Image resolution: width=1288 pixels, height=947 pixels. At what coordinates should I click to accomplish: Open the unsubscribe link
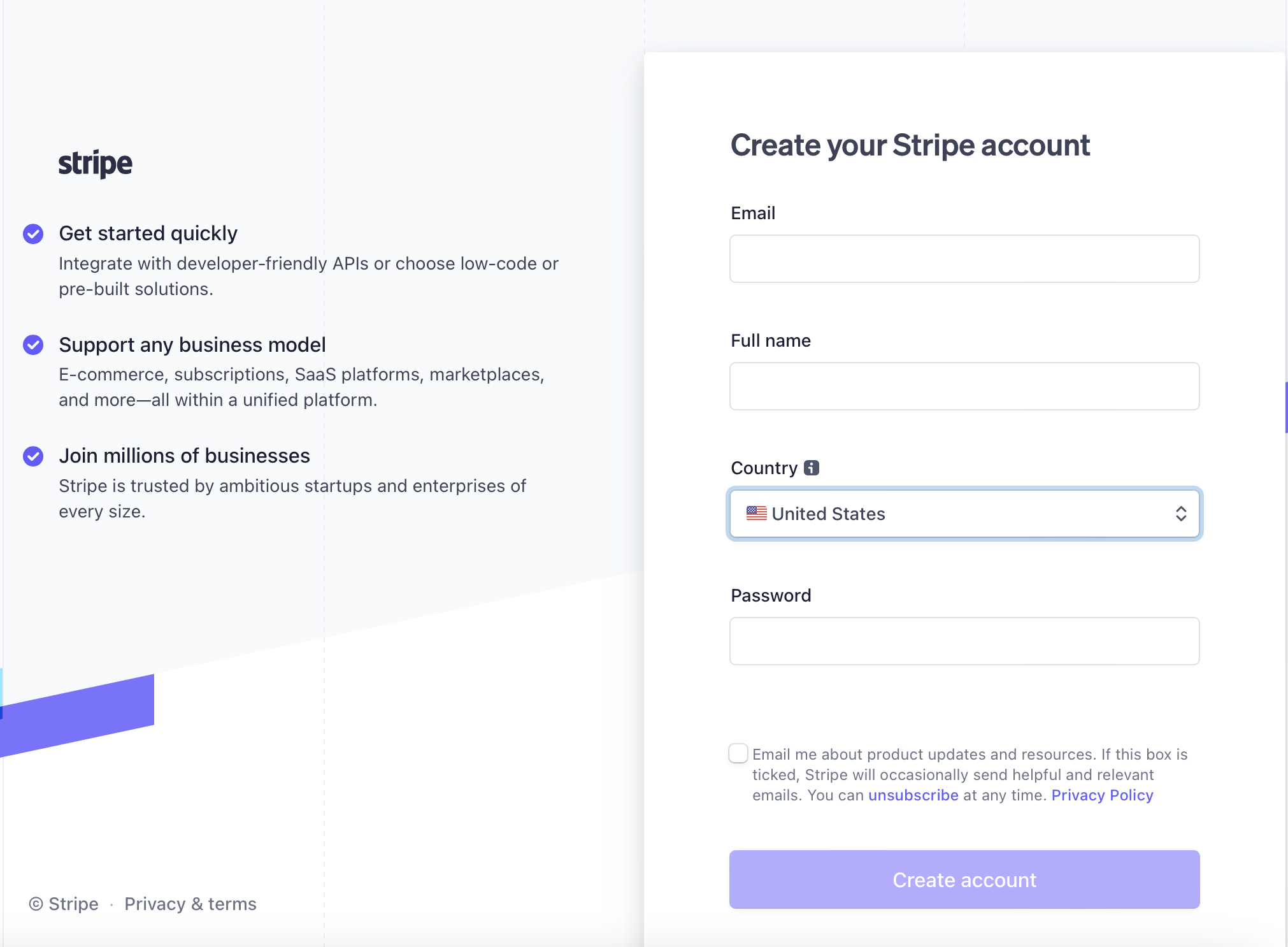(913, 795)
